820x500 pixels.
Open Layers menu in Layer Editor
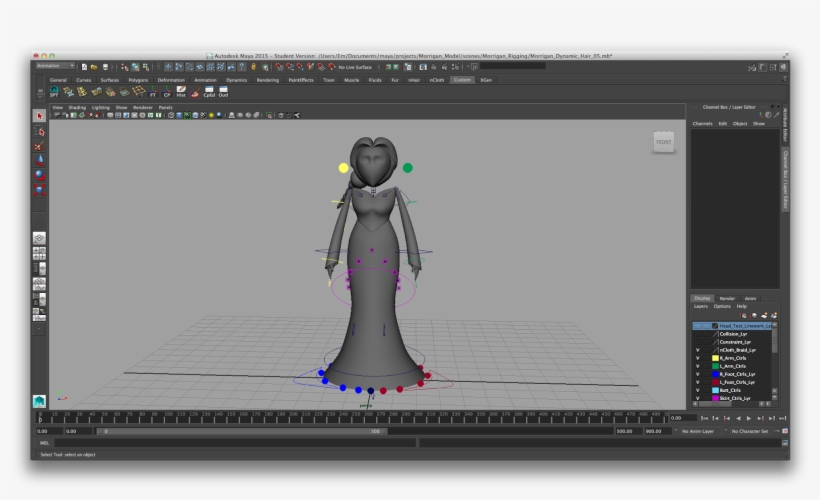700,306
